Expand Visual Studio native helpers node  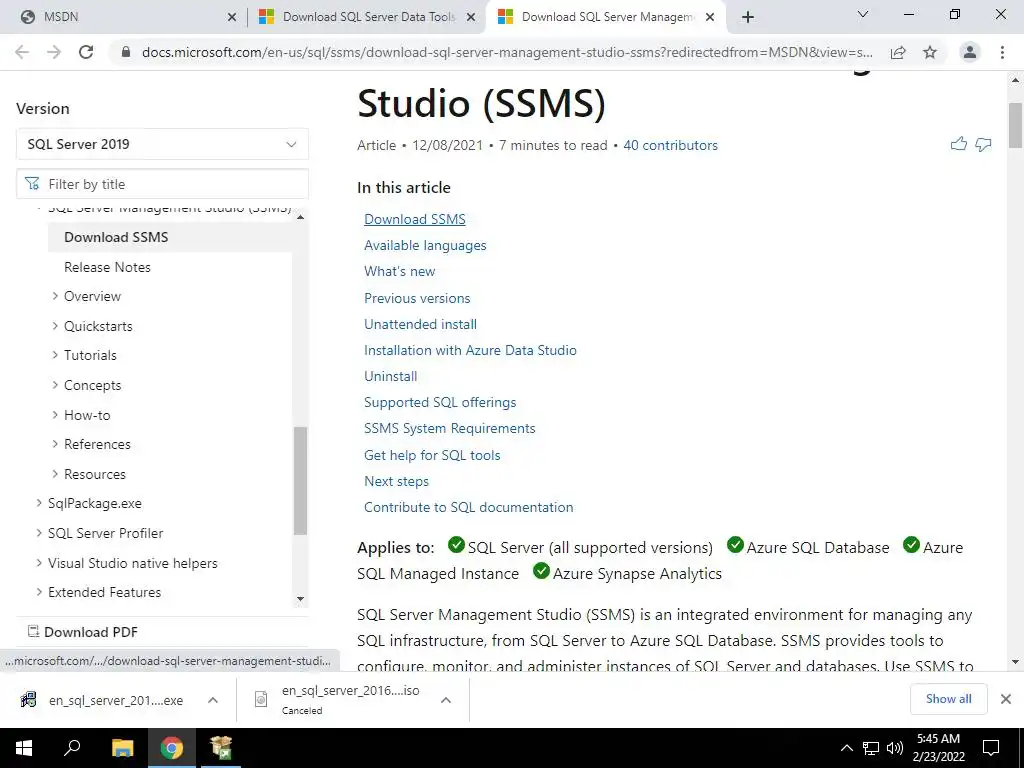pos(39,562)
